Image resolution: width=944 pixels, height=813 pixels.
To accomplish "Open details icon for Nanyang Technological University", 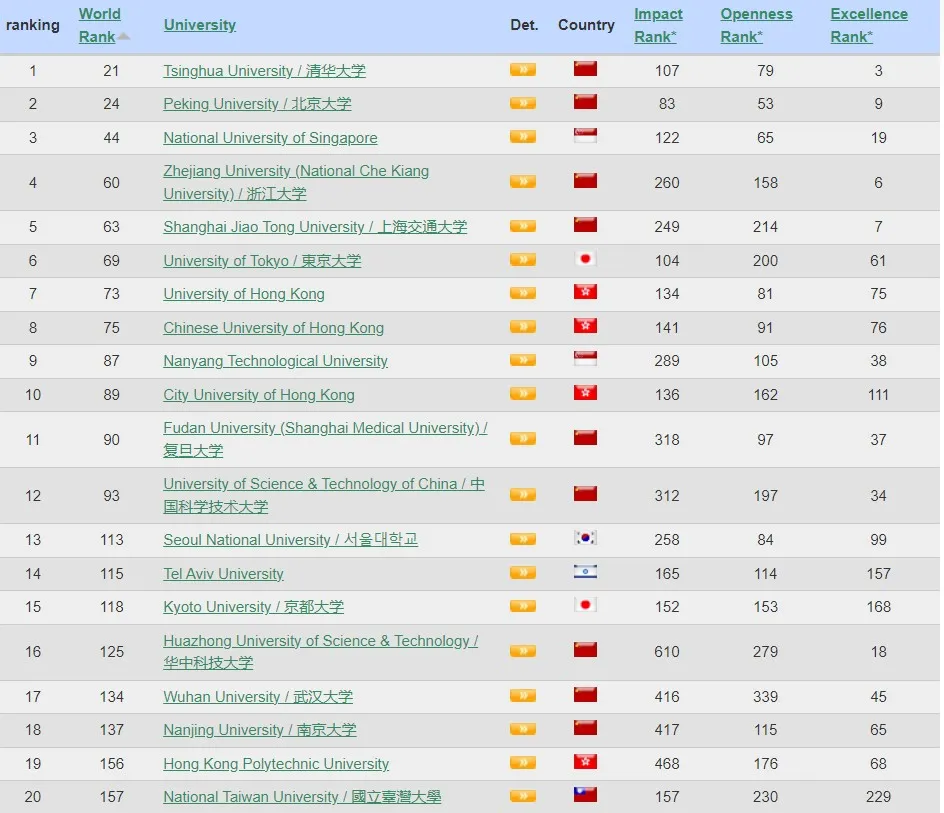I will pos(523,360).
